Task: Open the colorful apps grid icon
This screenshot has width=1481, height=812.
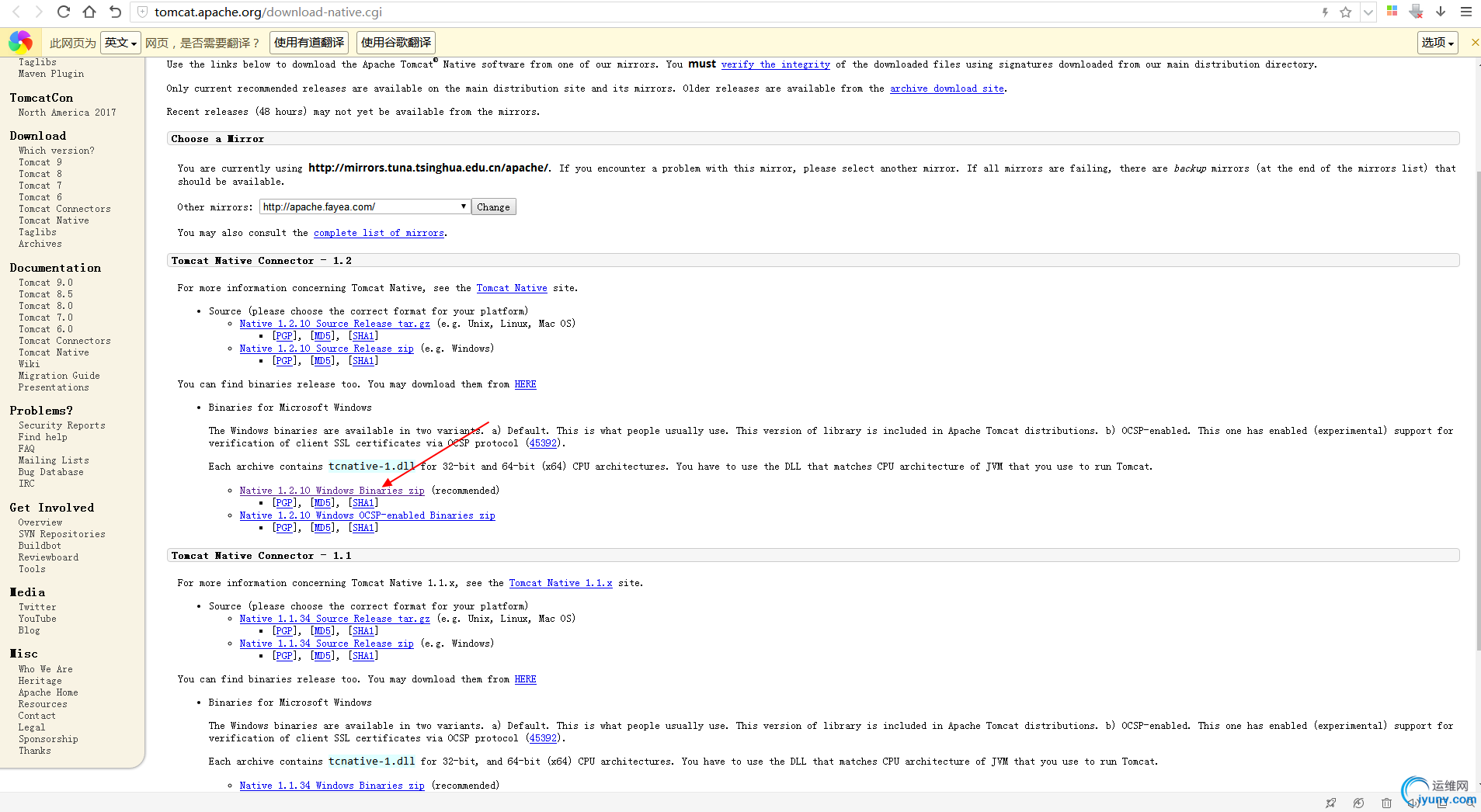Action: click(1392, 11)
